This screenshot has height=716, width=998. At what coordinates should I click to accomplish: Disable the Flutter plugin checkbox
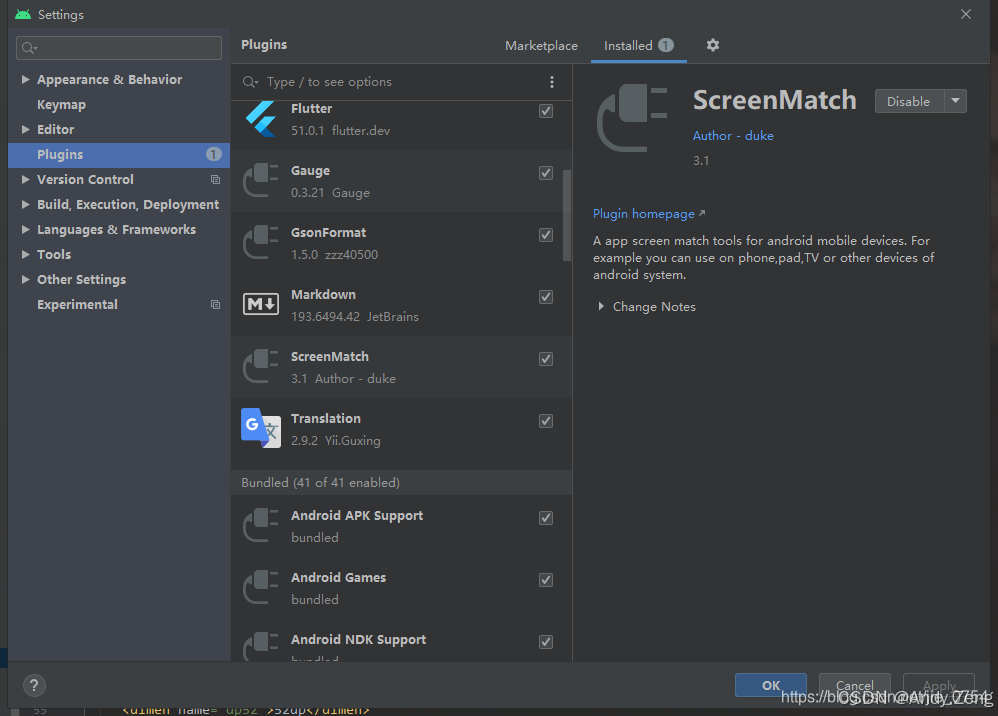(x=546, y=110)
